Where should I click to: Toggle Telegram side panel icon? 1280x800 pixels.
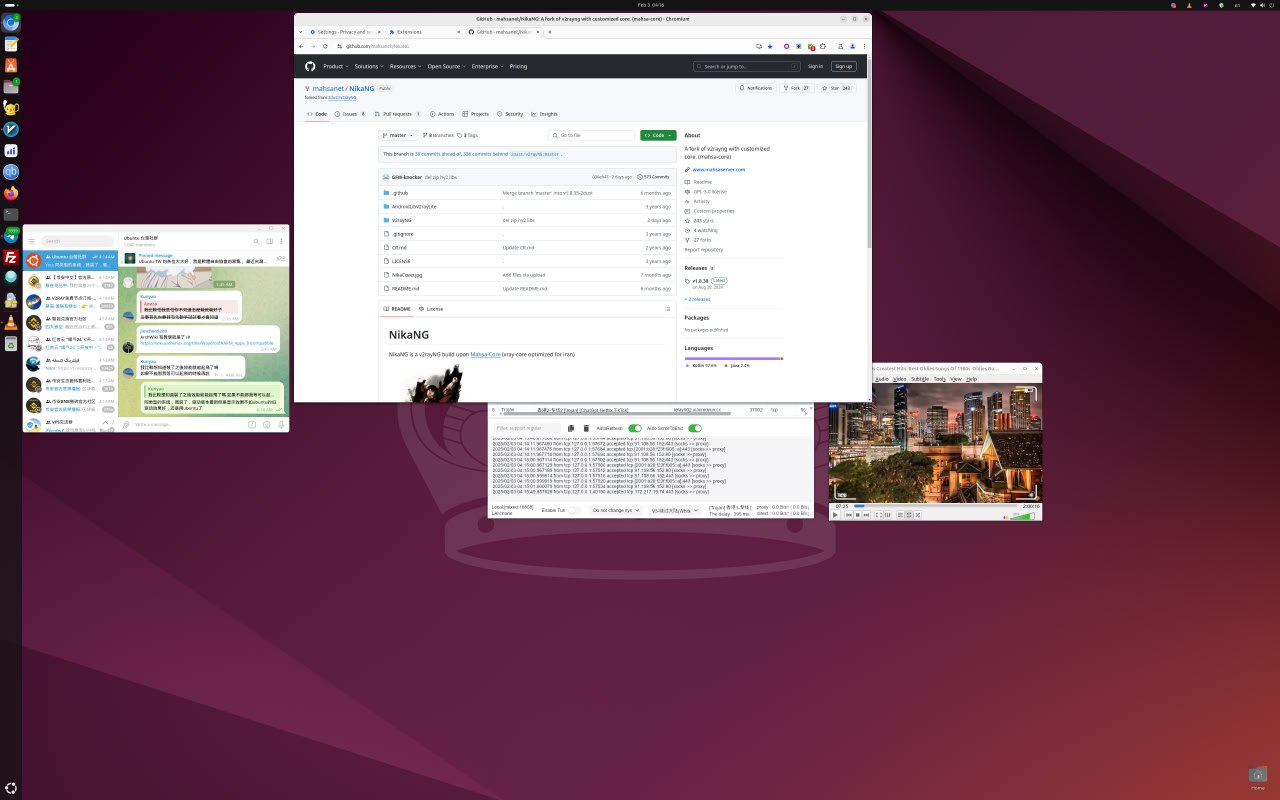pyautogui.click(x=269, y=241)
